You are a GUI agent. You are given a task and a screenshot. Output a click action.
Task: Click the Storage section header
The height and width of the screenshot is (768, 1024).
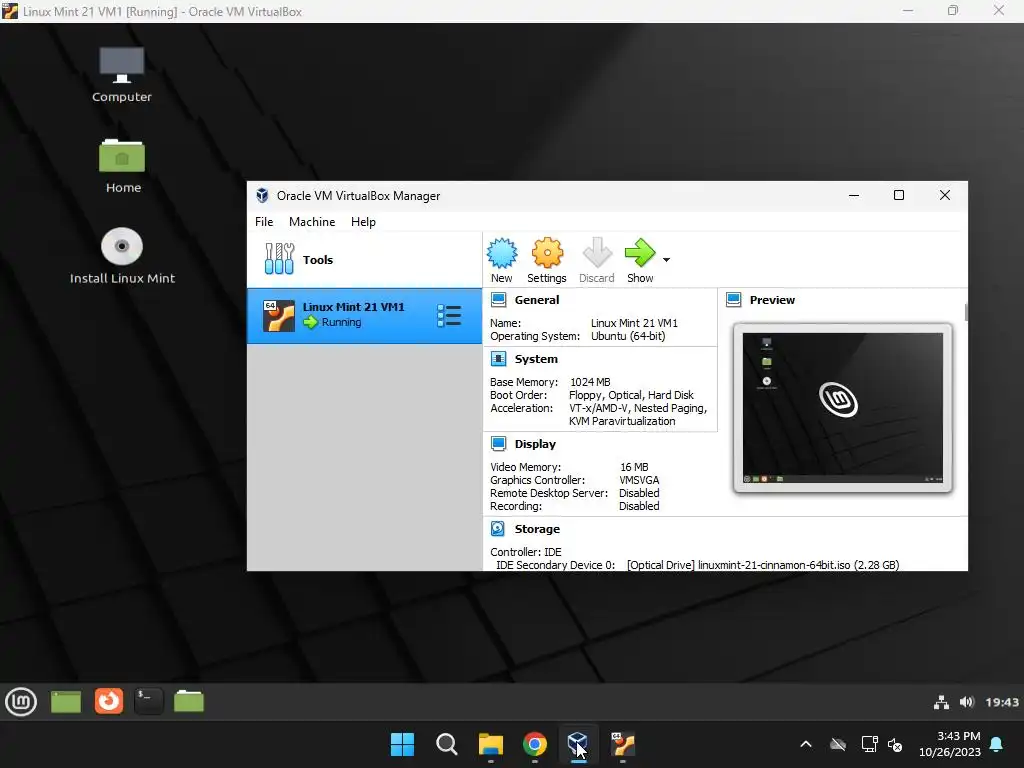[x=537, y=529]
